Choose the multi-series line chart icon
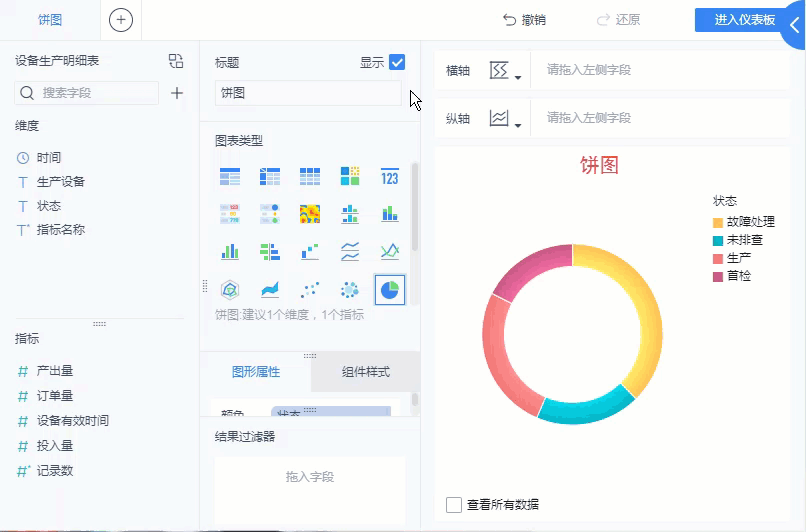The image size is (806, 532). click(390, 251)
